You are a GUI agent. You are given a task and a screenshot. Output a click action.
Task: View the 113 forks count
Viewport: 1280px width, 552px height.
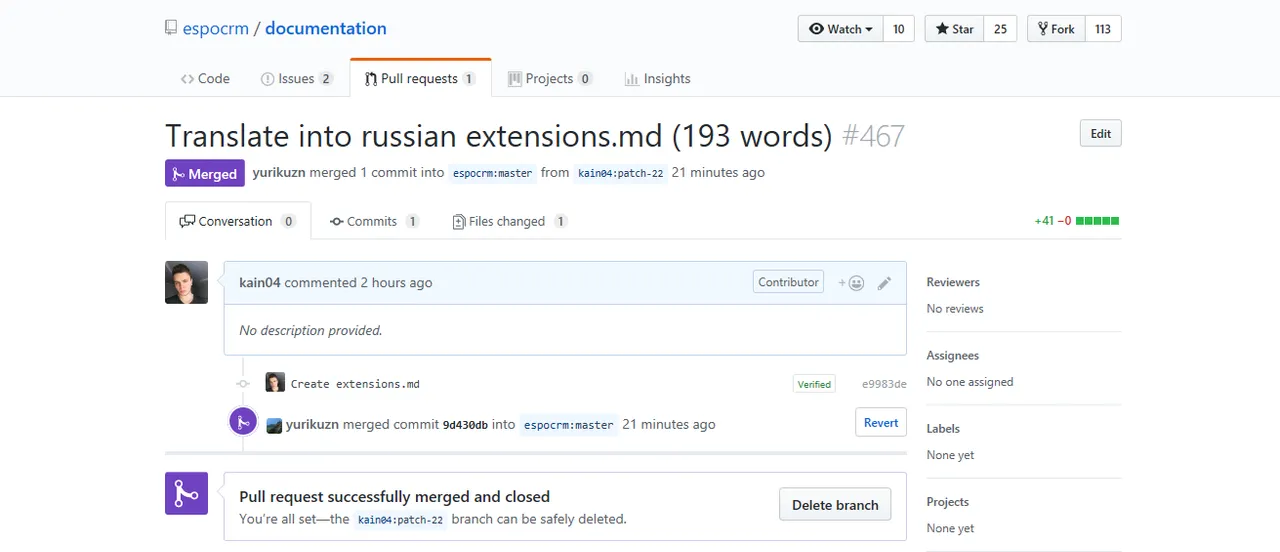(1103, 29)
